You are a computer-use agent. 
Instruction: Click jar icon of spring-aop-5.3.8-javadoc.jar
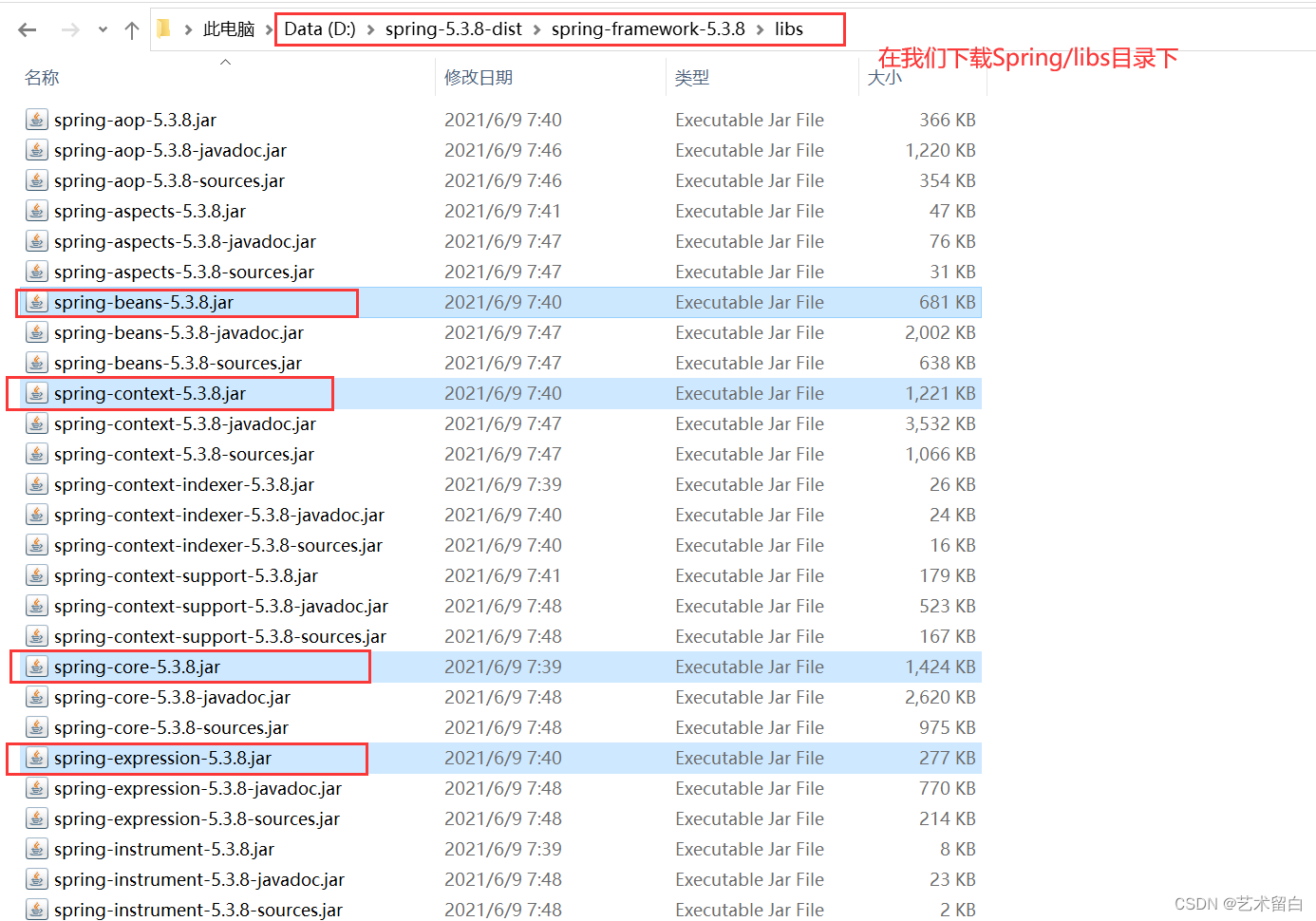(36, 150)
